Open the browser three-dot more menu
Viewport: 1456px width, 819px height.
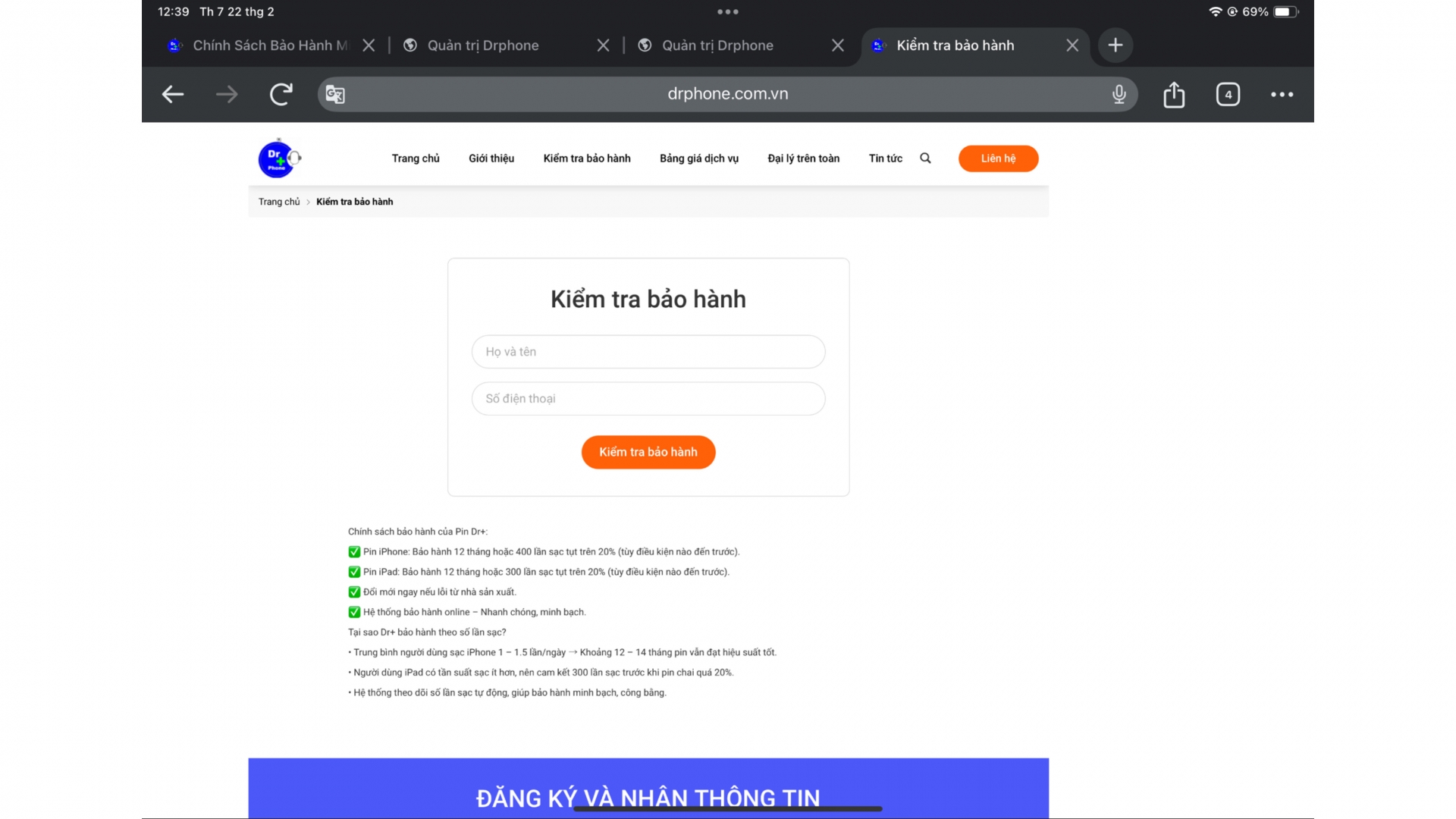pyautogui.click(x=1282, y=94)
